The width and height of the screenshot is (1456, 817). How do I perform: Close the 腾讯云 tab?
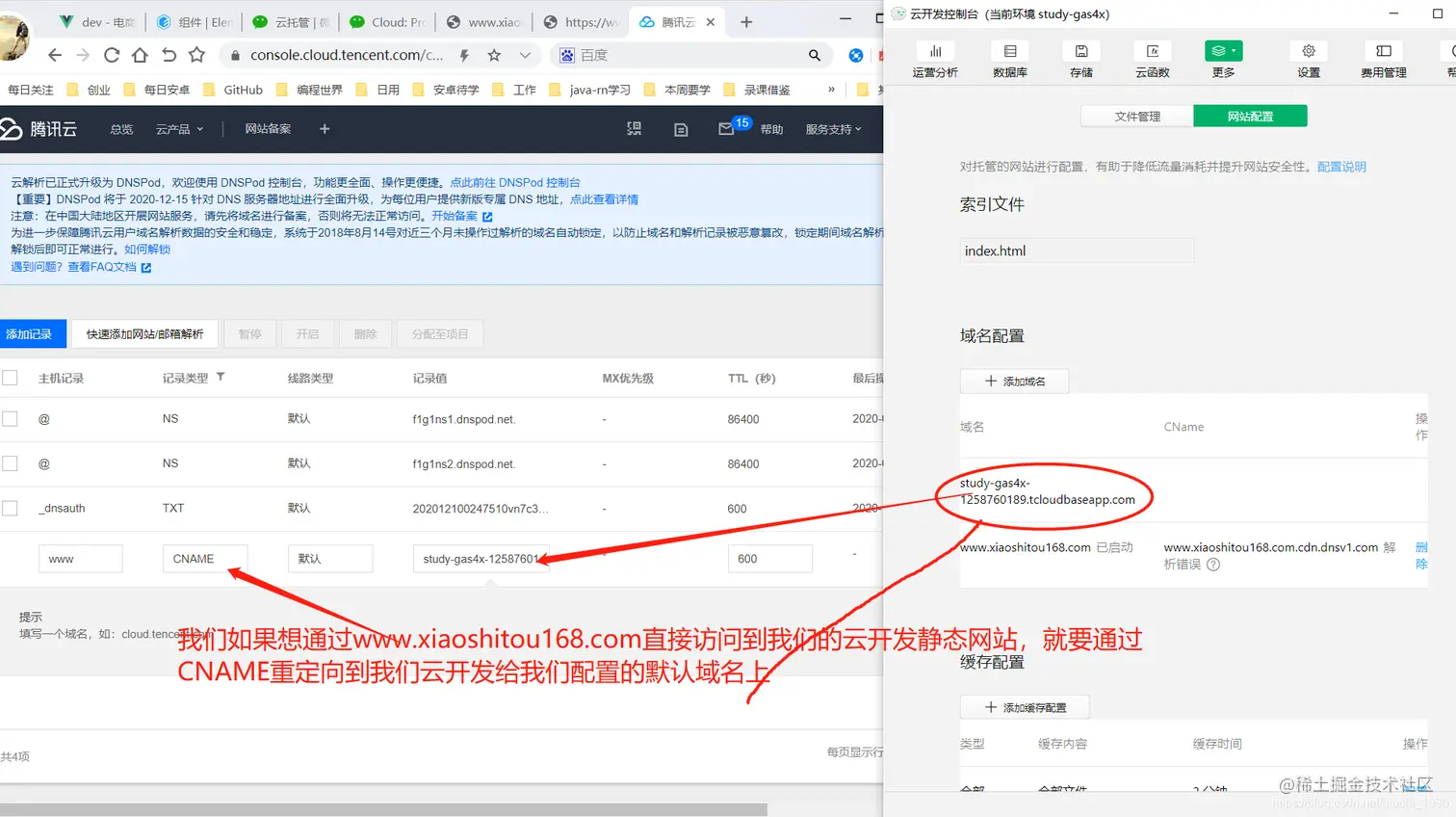(711, 22)
